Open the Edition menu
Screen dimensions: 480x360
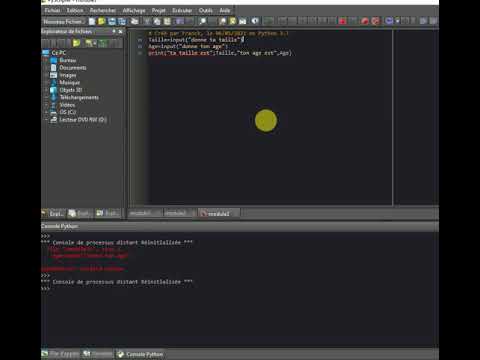click(x=75, y=10)
